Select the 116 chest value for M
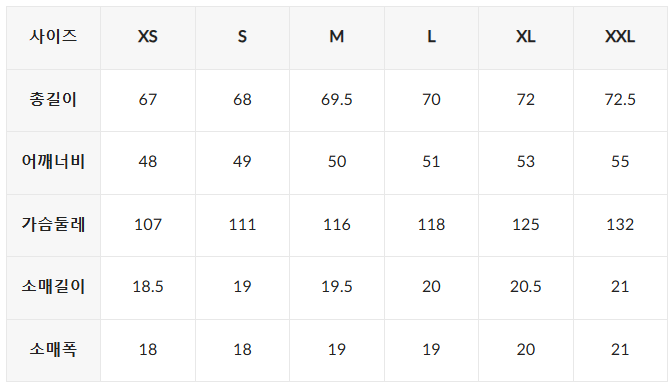The width and height of the screenshot is (672, 388). [337, 226]
